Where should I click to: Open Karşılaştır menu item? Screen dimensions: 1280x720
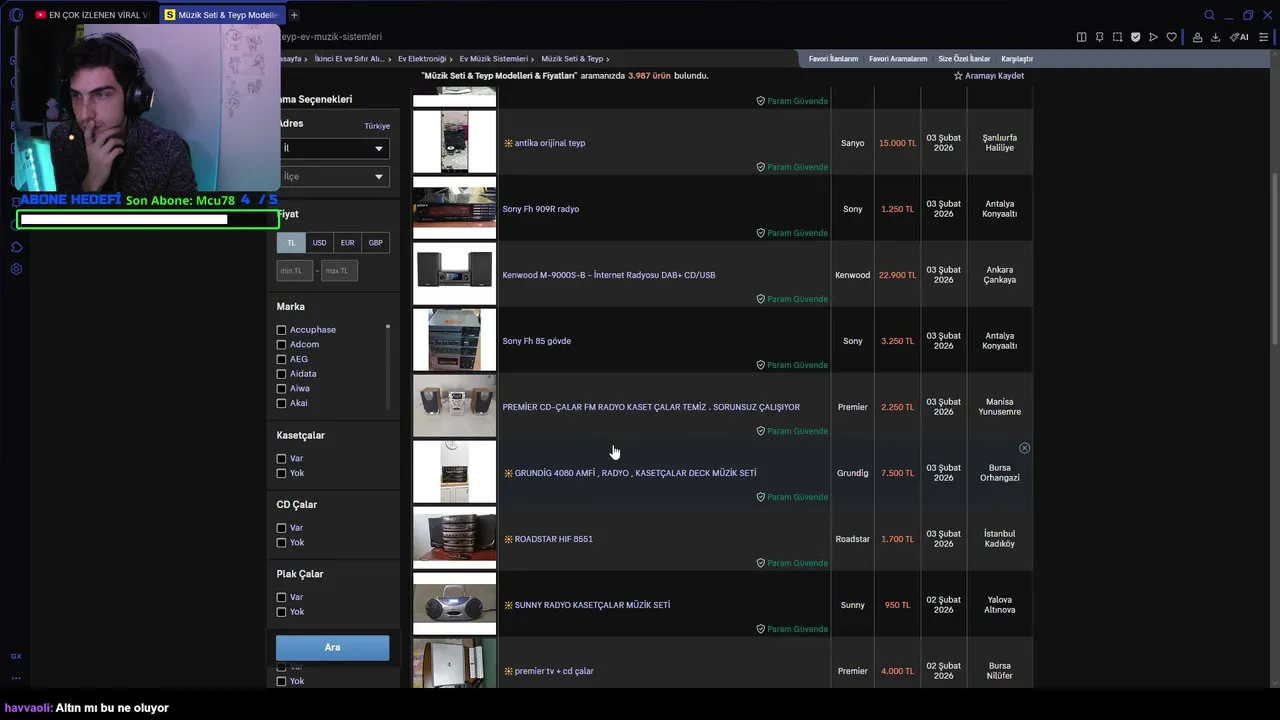[x=1017, y=59]
